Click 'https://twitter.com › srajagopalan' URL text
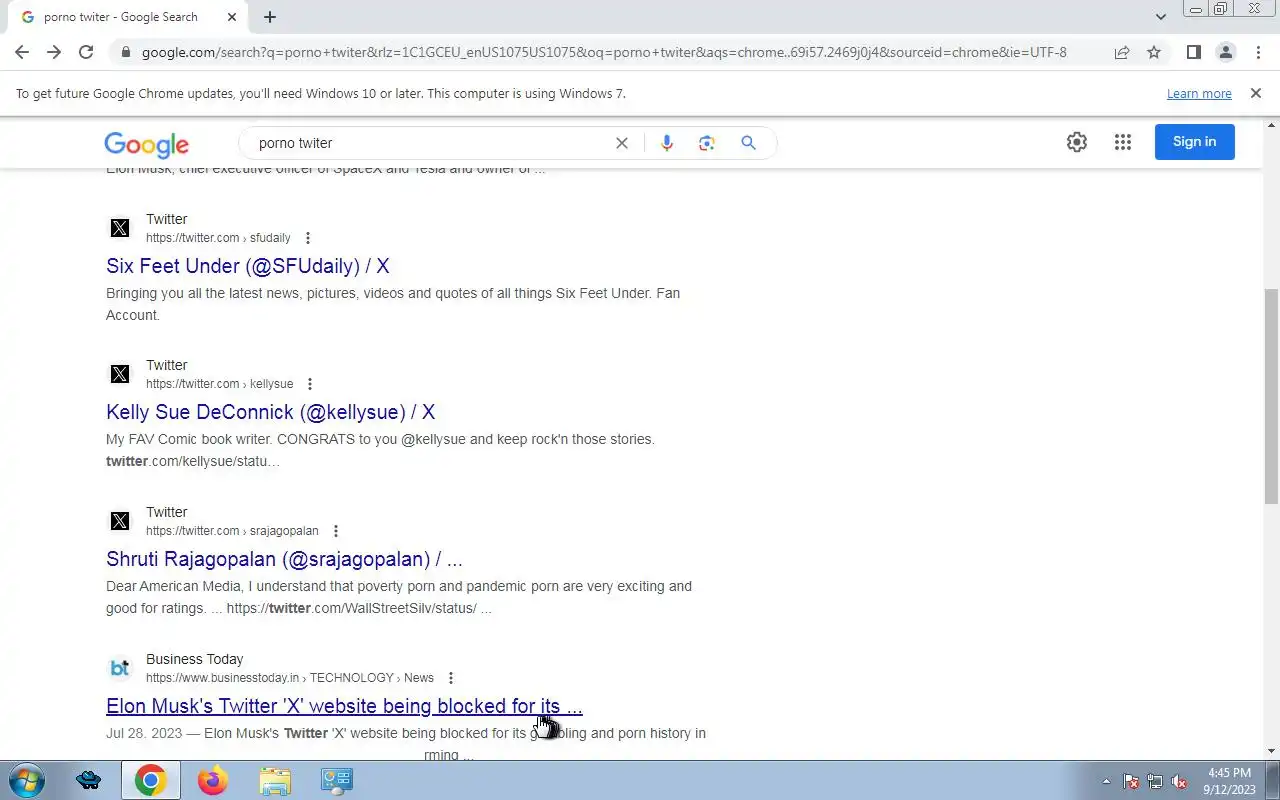This screenshot has width=1280, height=800. point(232,531)
